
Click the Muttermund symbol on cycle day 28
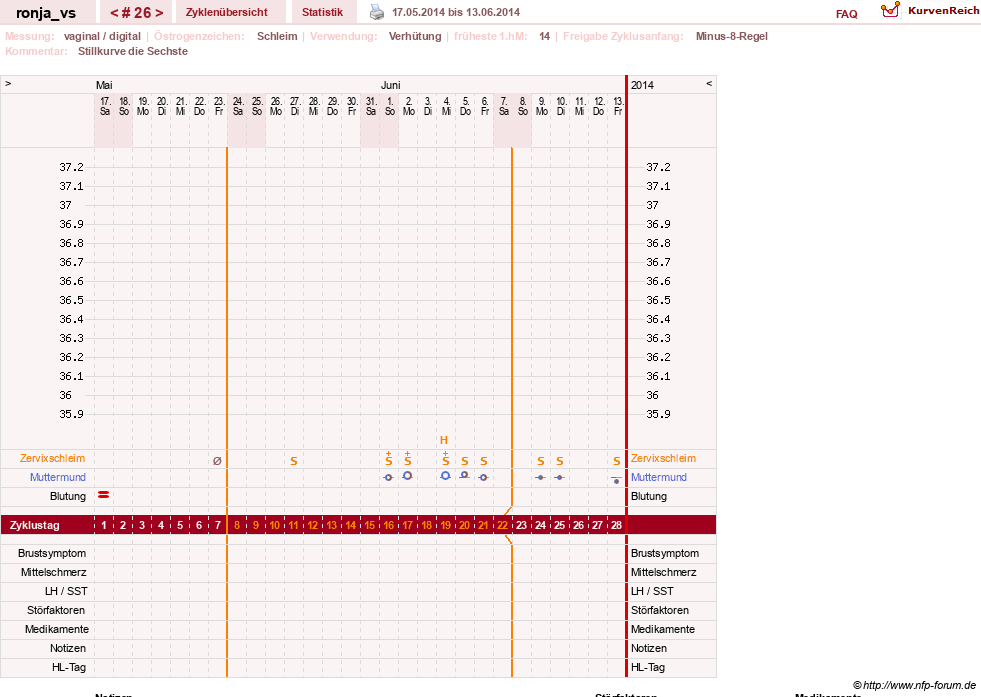[616, 480]
